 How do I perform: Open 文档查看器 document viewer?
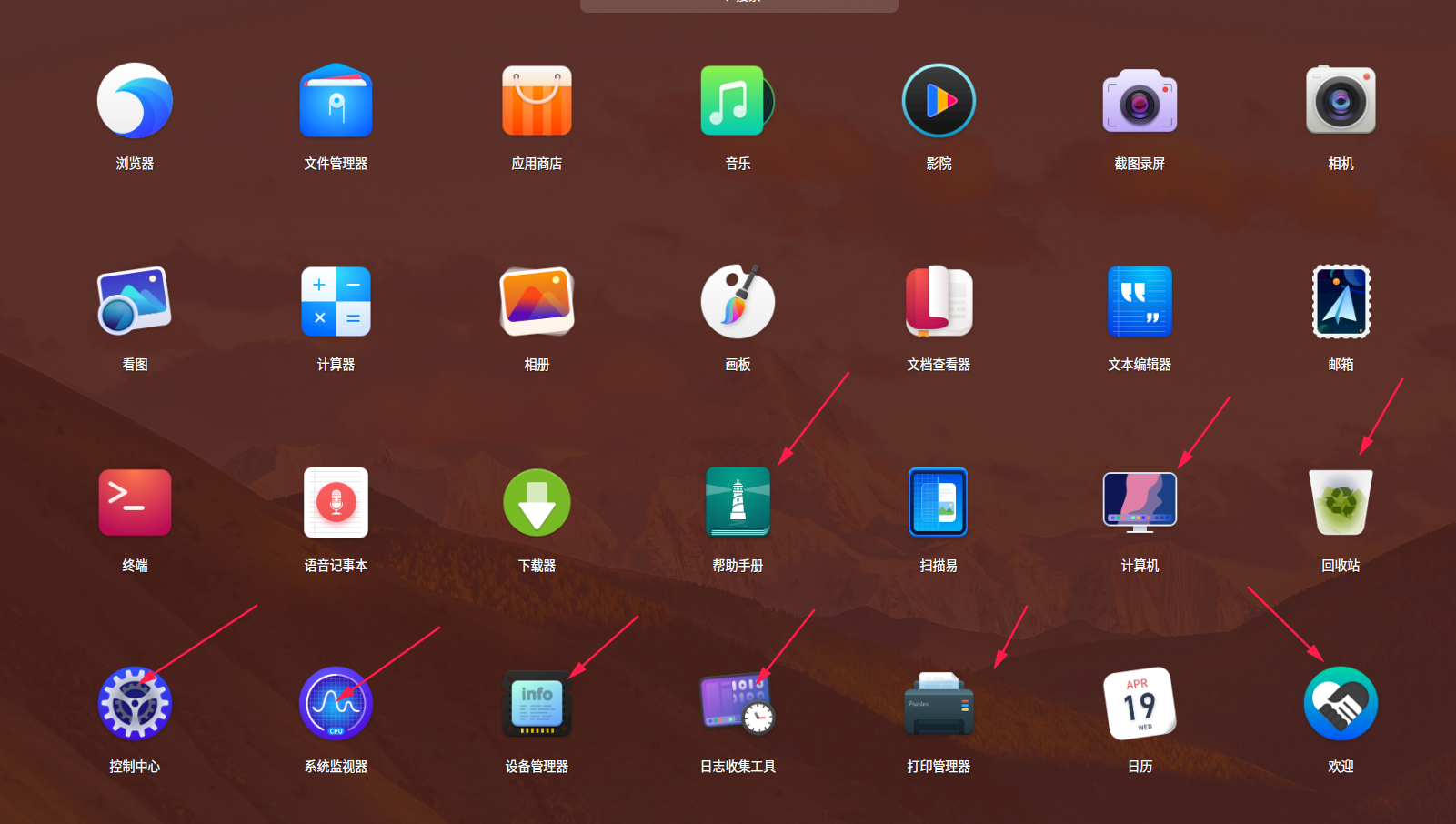point(939,301)
